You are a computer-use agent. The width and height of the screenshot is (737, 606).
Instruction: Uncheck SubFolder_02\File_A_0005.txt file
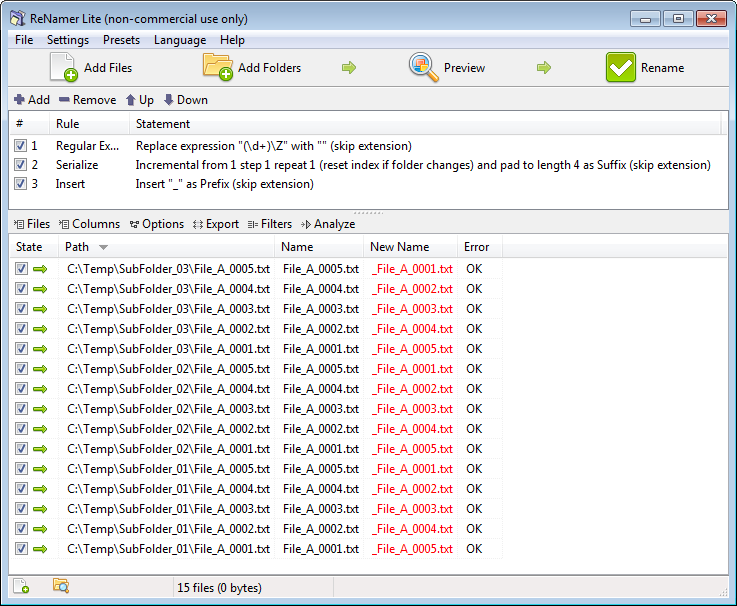[21, 369]
